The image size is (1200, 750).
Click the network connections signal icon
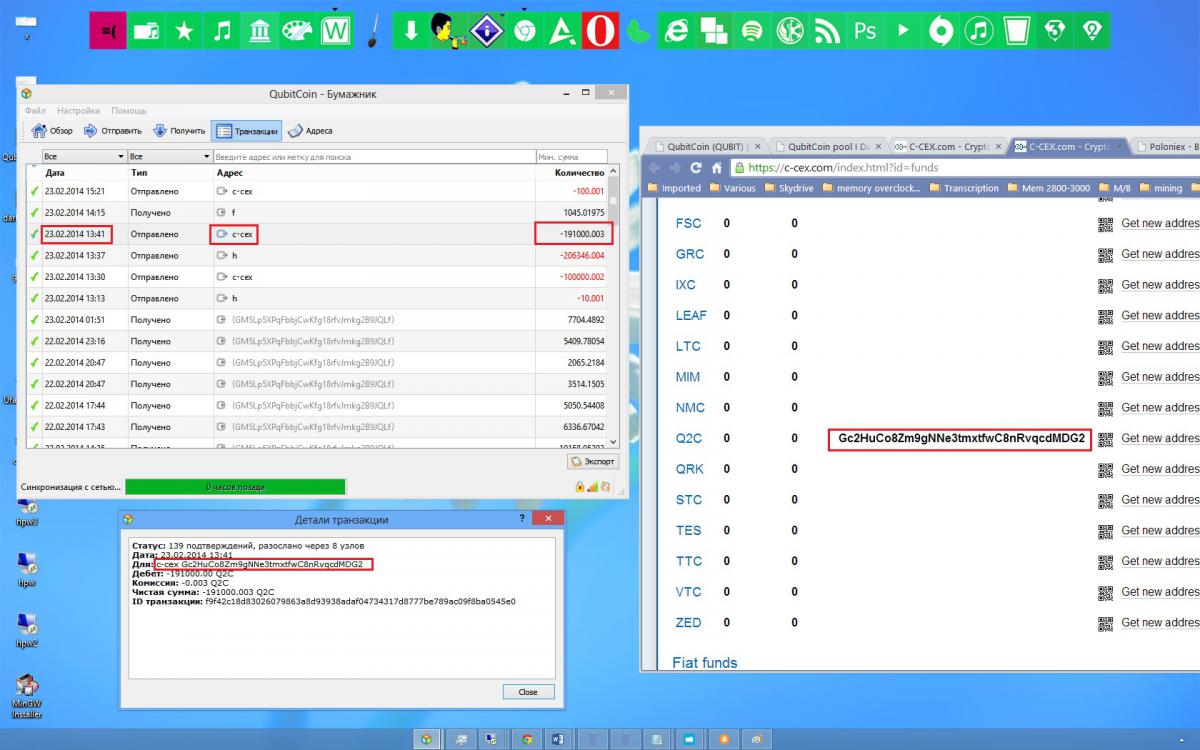[x=592, y=487]
